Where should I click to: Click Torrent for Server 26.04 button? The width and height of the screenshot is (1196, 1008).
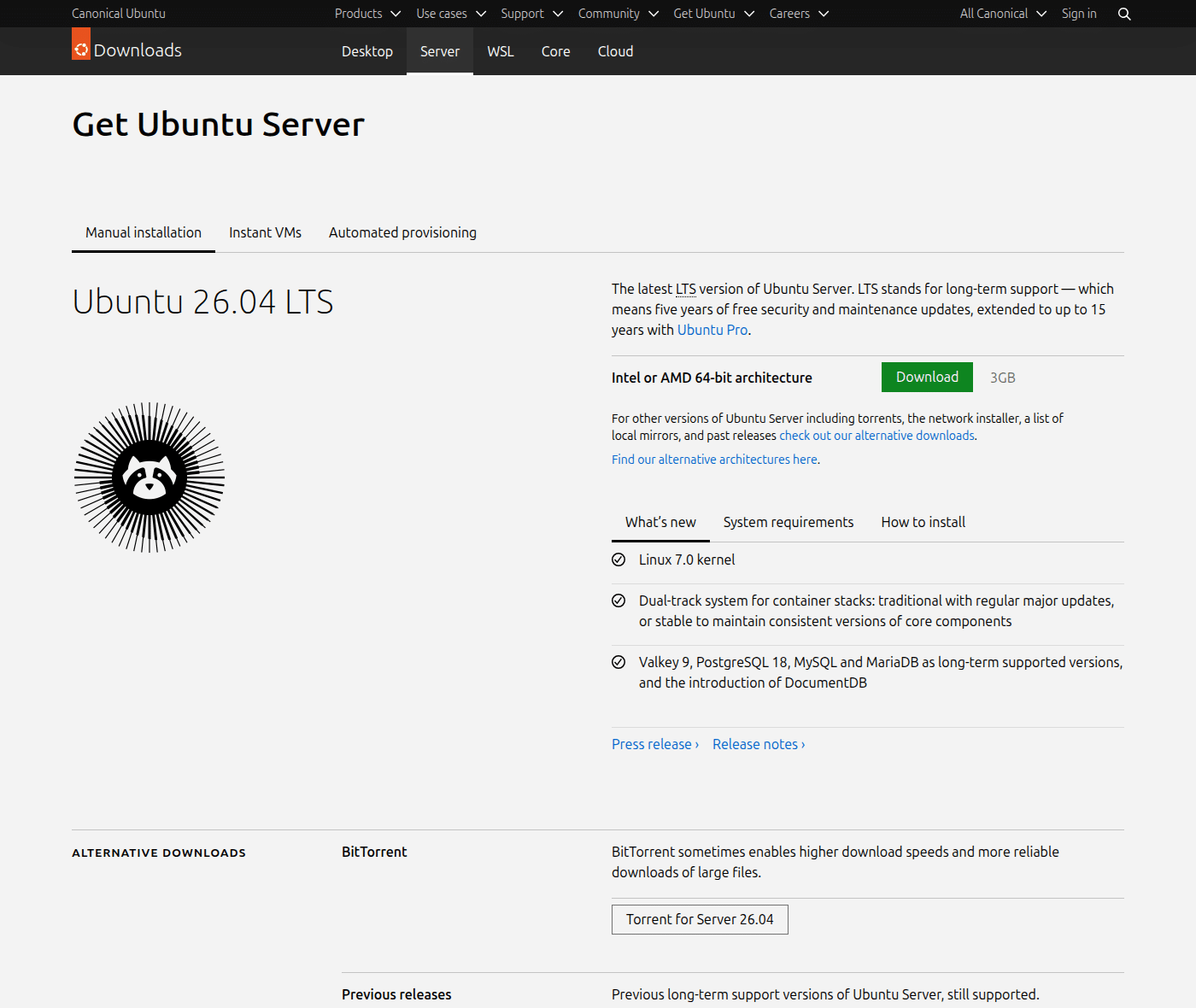pos(700,919)
